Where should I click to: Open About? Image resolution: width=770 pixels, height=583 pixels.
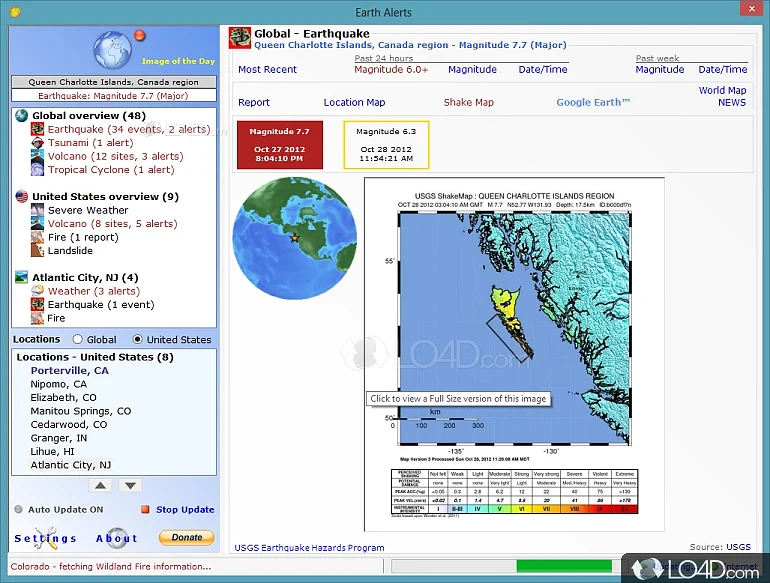pyautogui.click(x=116, y=538)
